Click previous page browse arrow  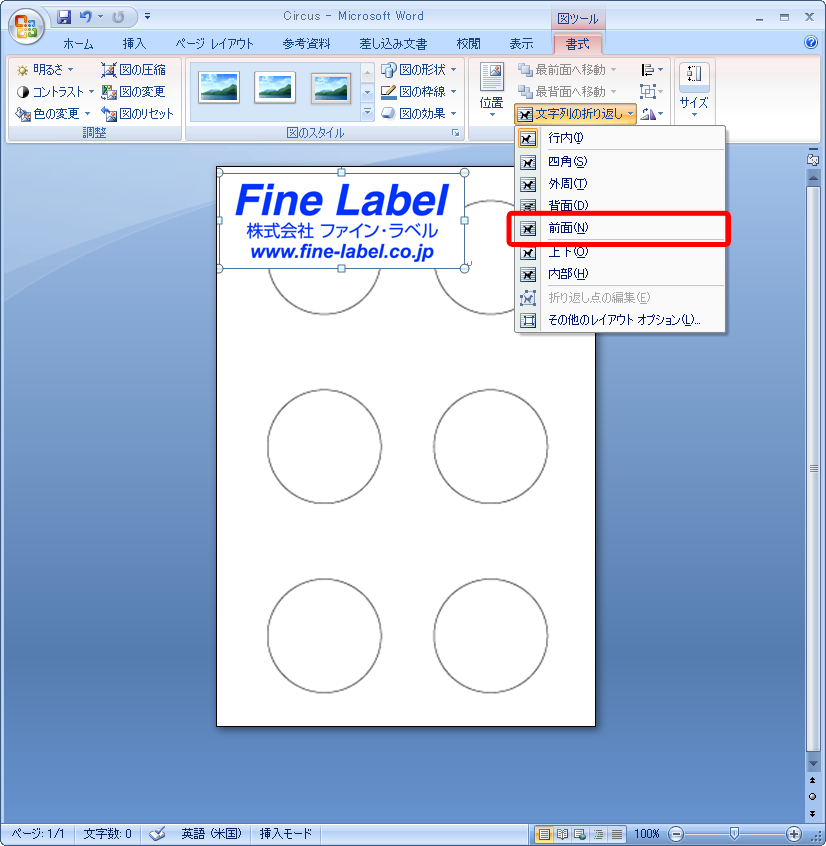pyautogui.click(x=813, y=780)
